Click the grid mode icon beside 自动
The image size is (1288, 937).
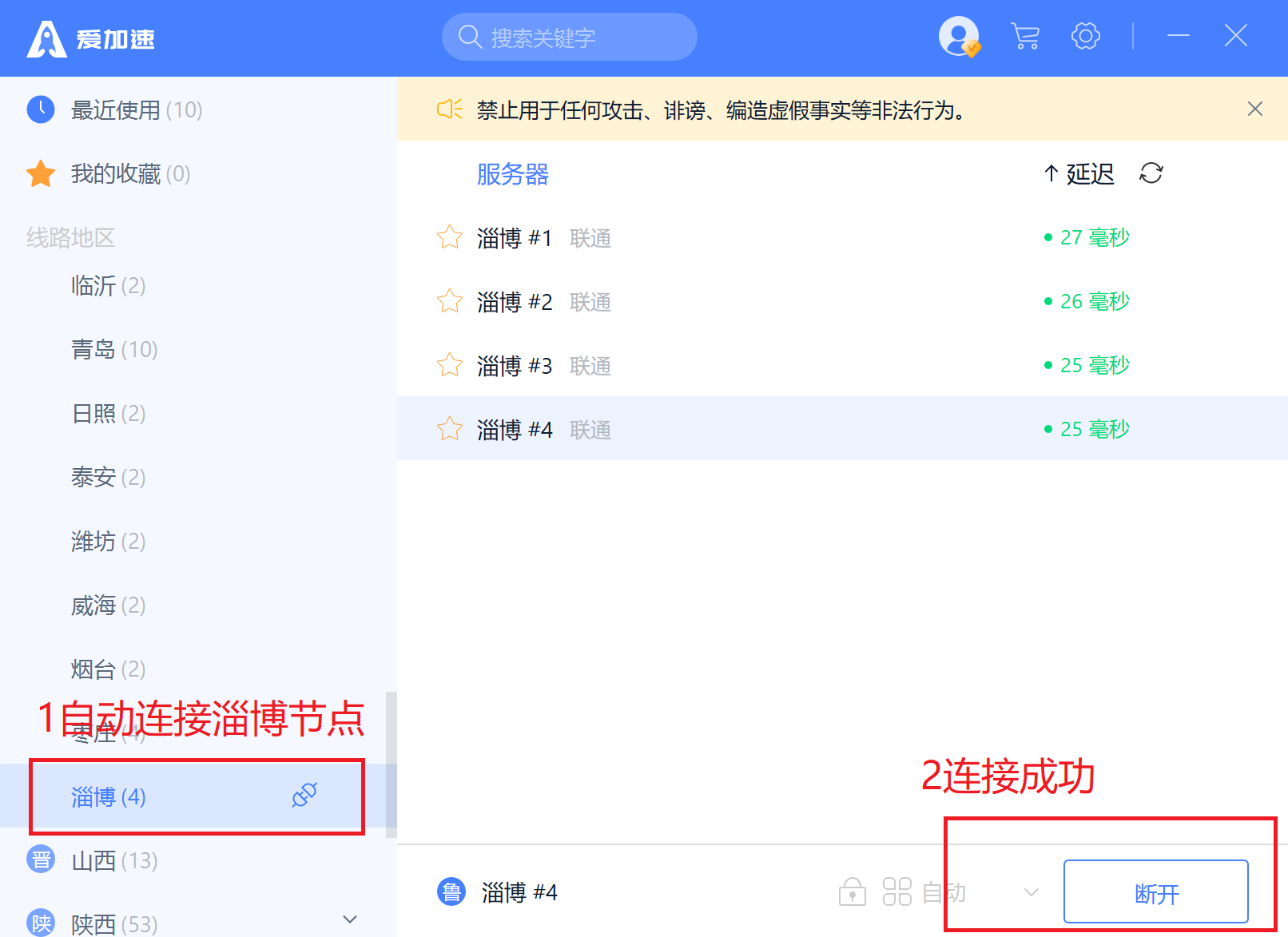[897, 891]
